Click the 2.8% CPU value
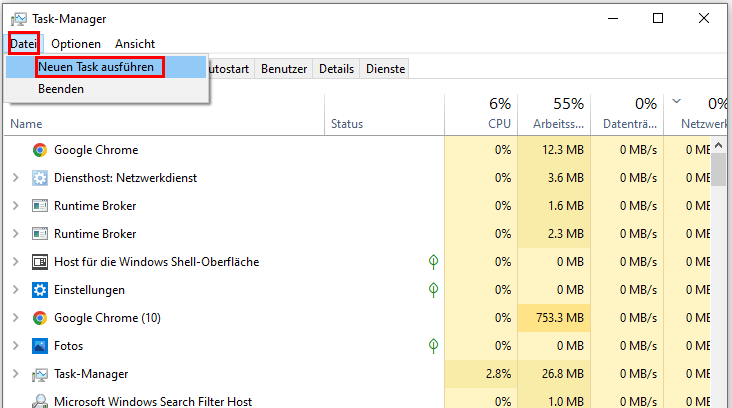Image resolution: width=732 pixels, height=408 pixels. point(499,374)
